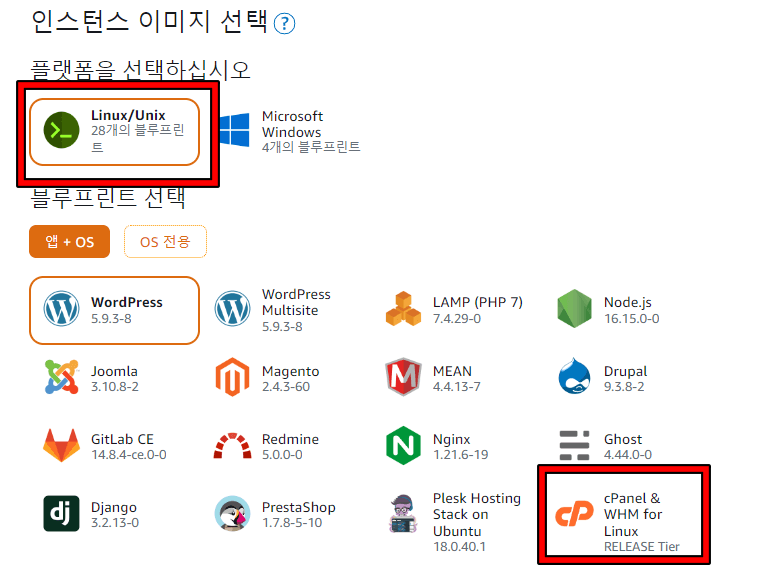Click the RELEASE Tier label

[642, 547]
